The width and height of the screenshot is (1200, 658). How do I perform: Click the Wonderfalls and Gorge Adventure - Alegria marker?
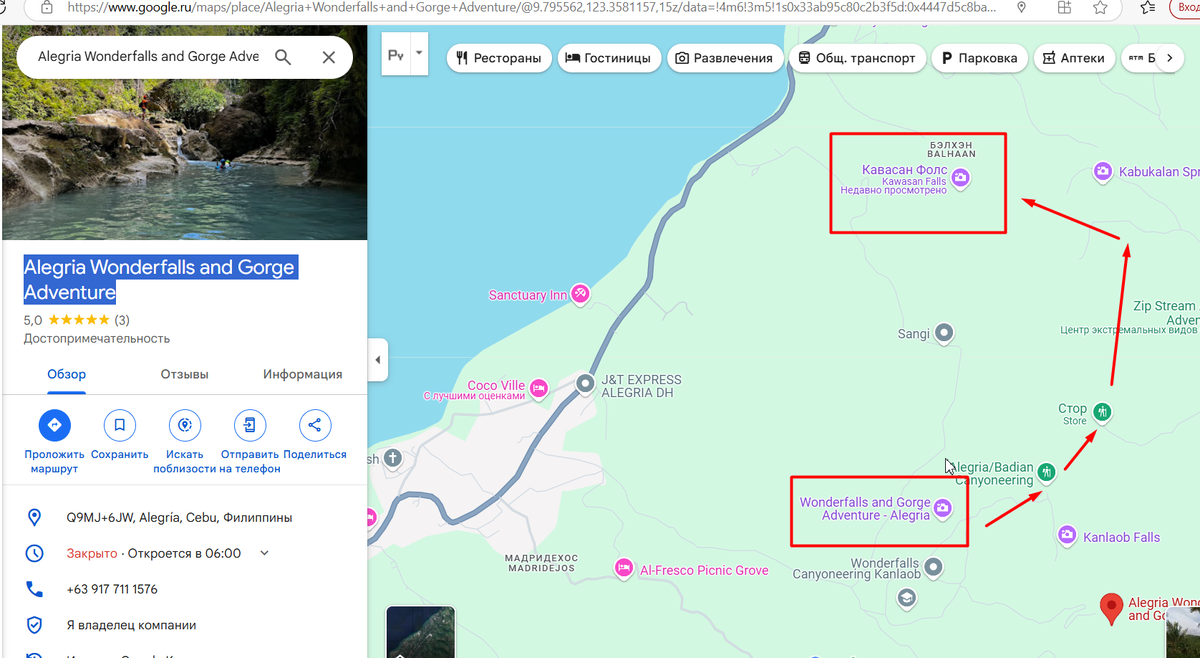[x=943, y=510]
